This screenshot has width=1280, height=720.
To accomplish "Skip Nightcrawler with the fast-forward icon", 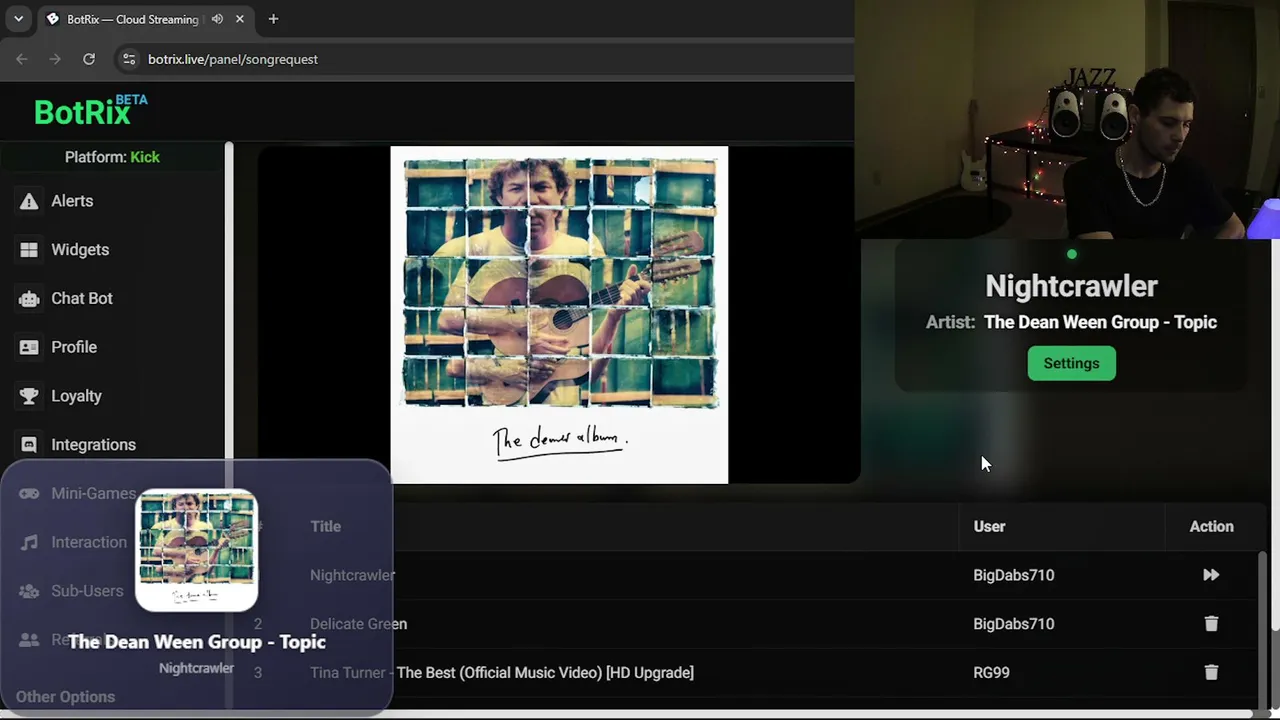I will tap(1211, 575).
